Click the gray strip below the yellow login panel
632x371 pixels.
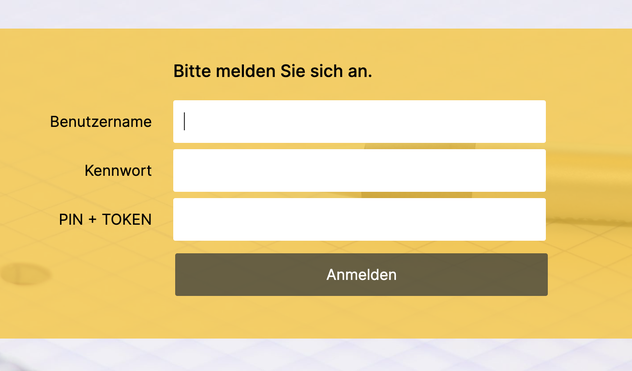click(x=316, y=355)
